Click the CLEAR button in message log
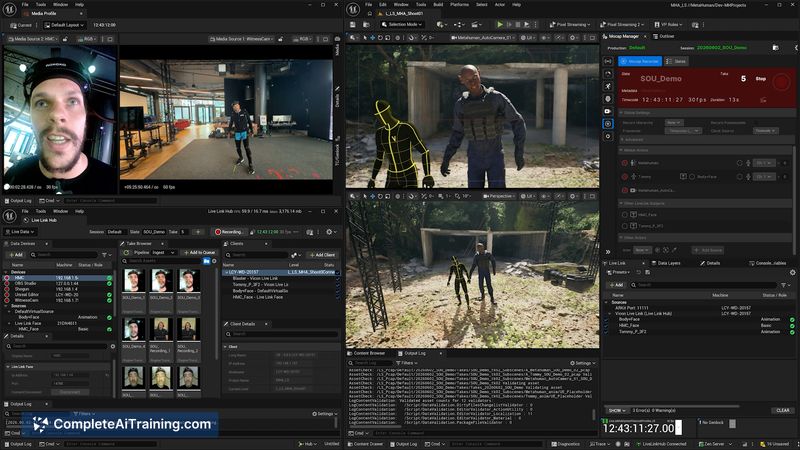 click(x=783, y=410)
